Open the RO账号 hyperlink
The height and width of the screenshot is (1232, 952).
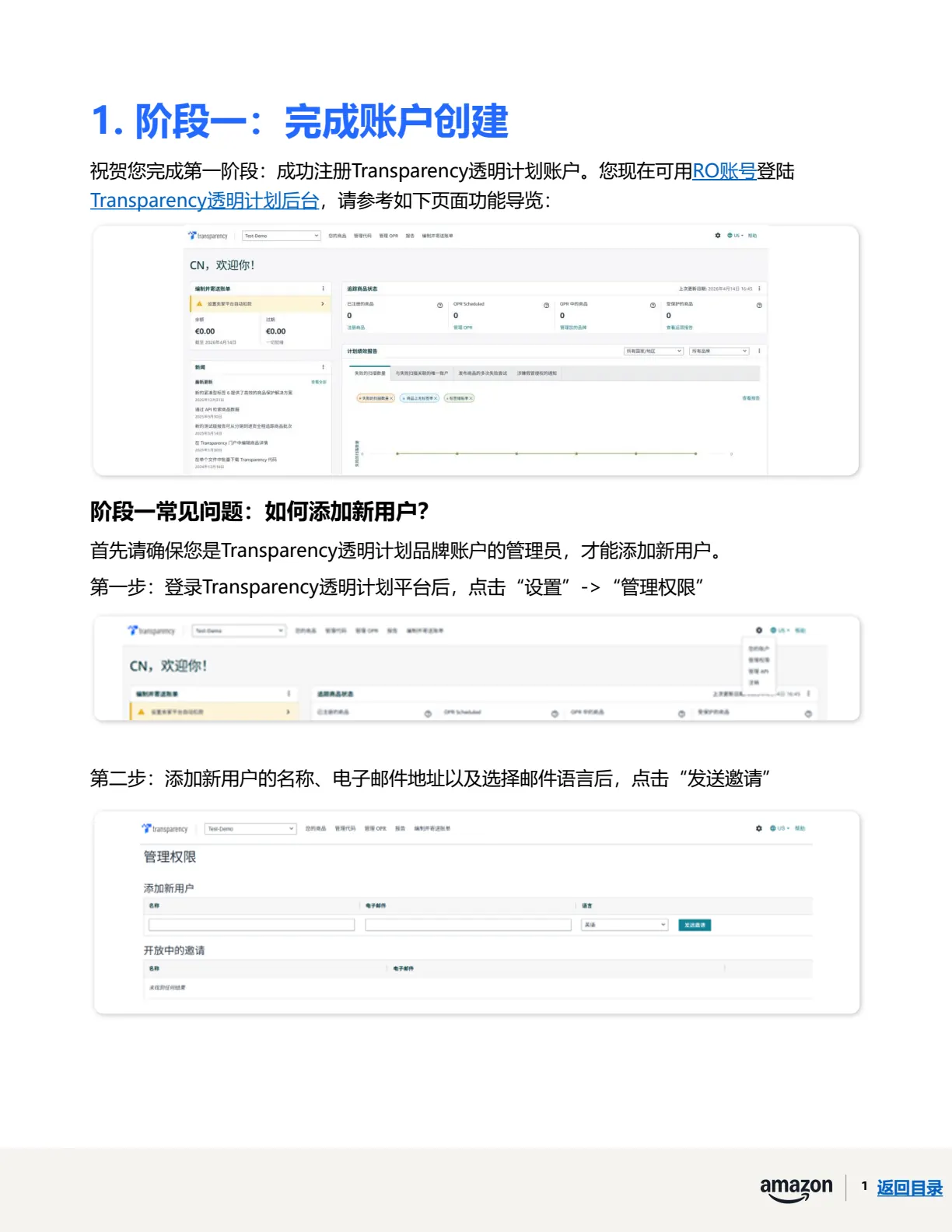[724, 171]
